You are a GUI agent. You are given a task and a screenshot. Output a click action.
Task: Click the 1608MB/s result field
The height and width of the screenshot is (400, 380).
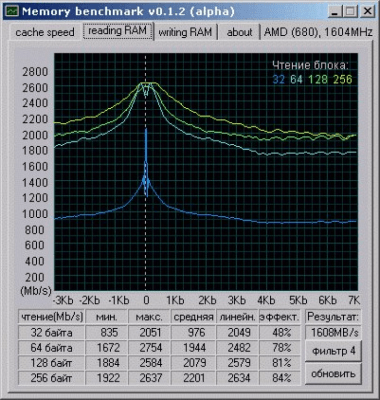pyautogui.click(x=334, y=332)
